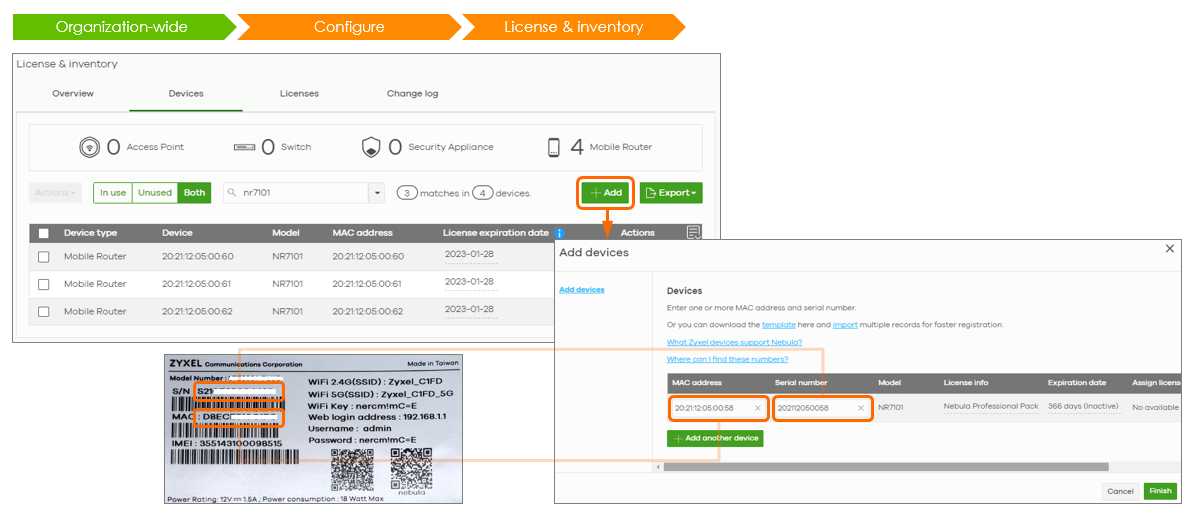Open the Export dropdown menu
The image size is (1195, 516).
coord(671,193)
